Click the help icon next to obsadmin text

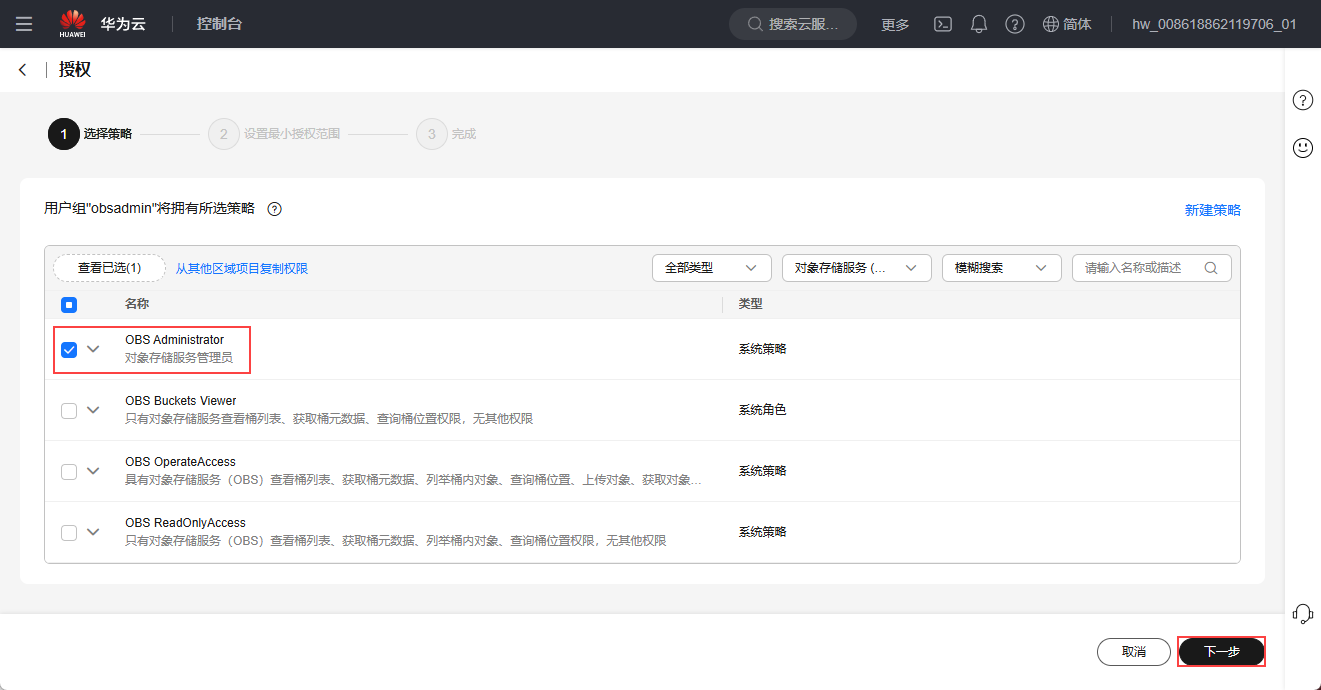[274, 209]
